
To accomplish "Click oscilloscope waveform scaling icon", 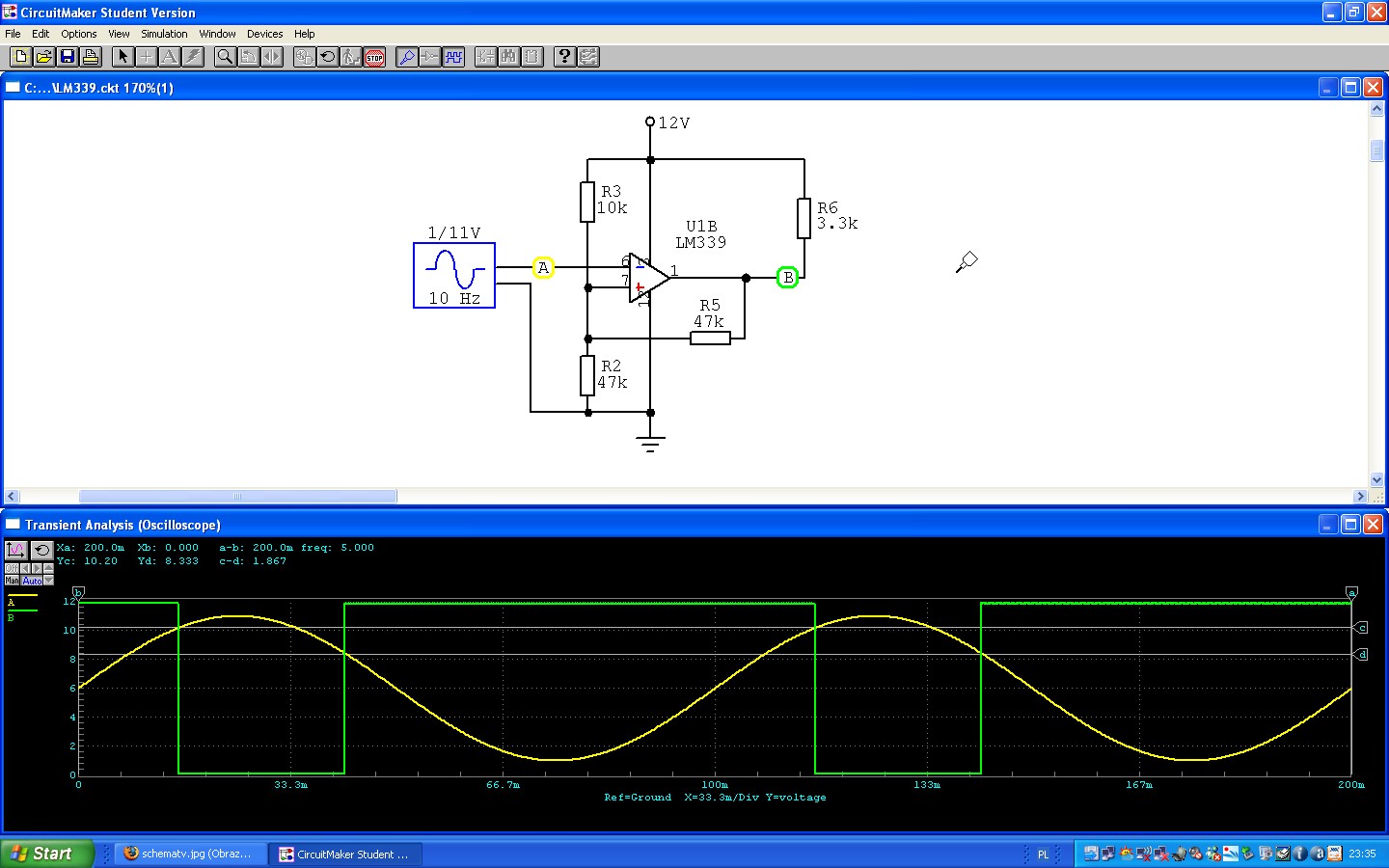I will pos(16,551).
